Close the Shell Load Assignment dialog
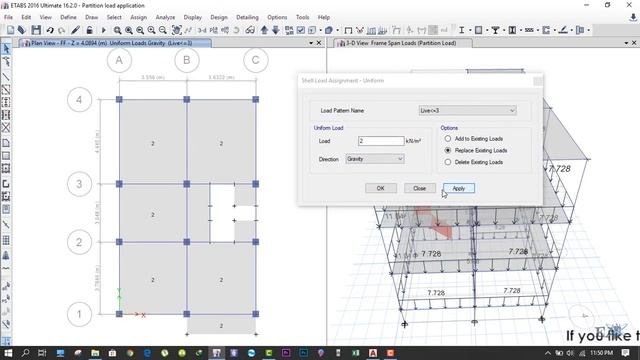 click(538, 81)
